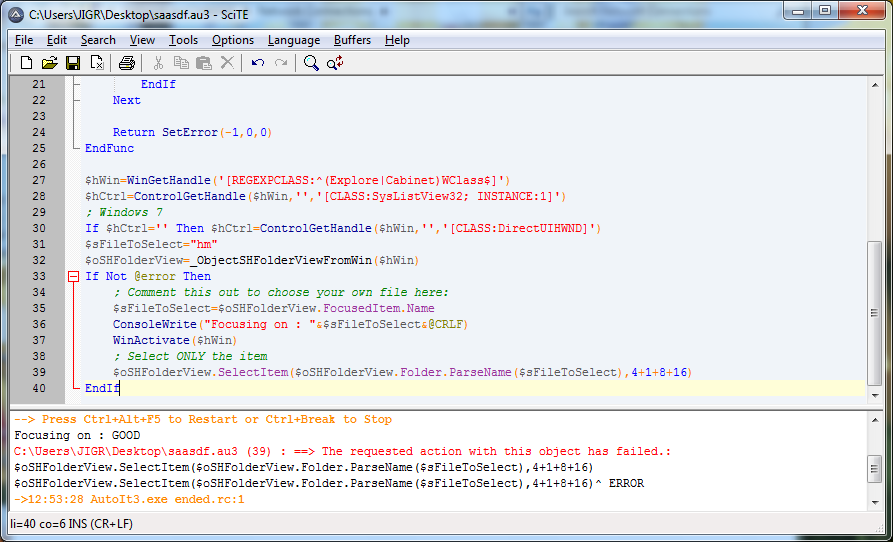Click the 'Next' keyword on line 22

pyautogui.click(x=126, y=100)
